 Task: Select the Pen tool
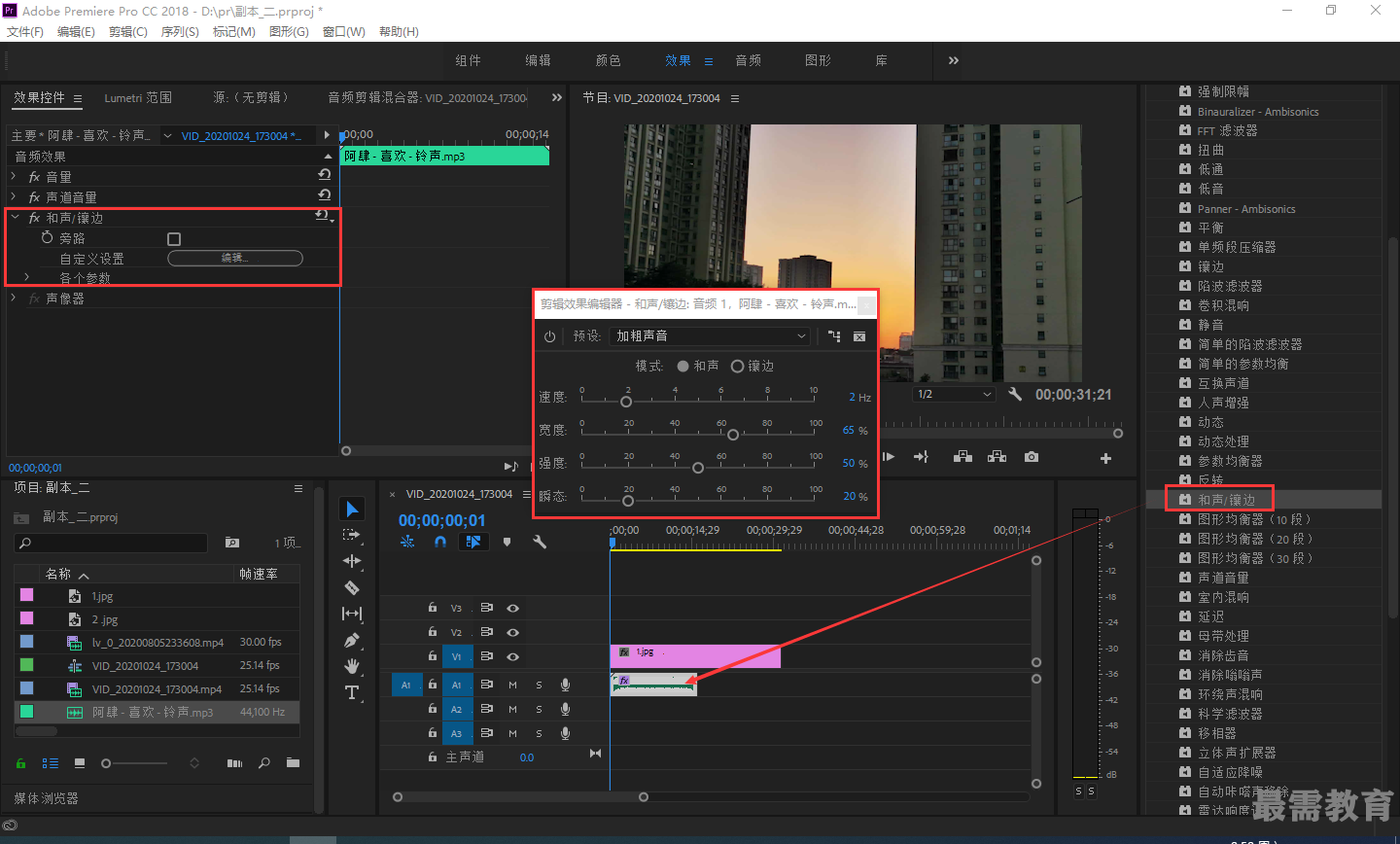[x=352, y=640]
